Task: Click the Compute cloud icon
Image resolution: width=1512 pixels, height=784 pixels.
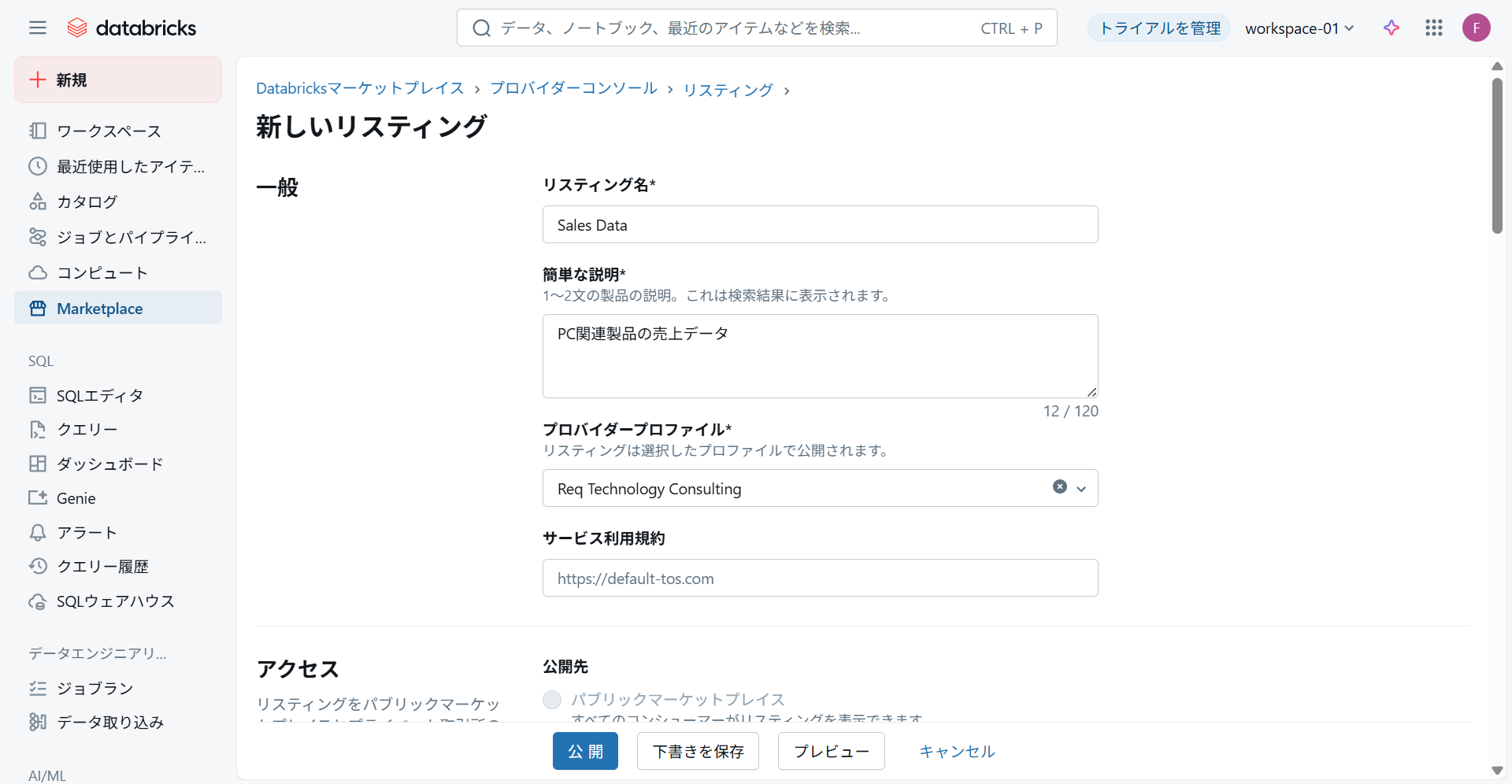Action: point(38,273)
